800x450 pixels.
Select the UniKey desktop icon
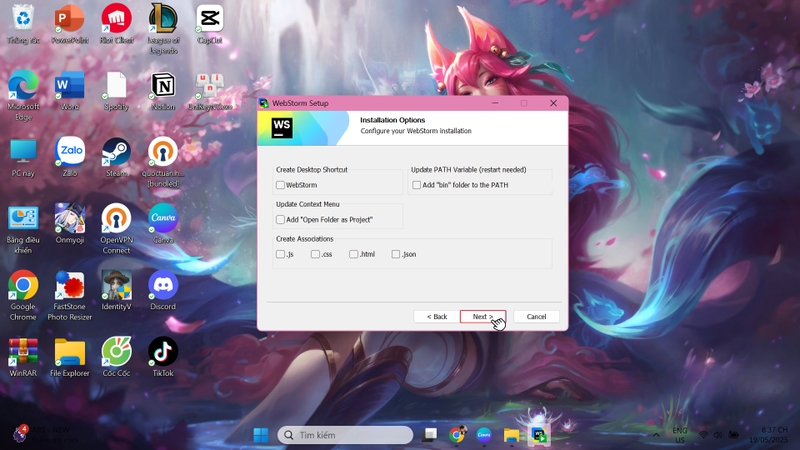click(x=210, y=91)
